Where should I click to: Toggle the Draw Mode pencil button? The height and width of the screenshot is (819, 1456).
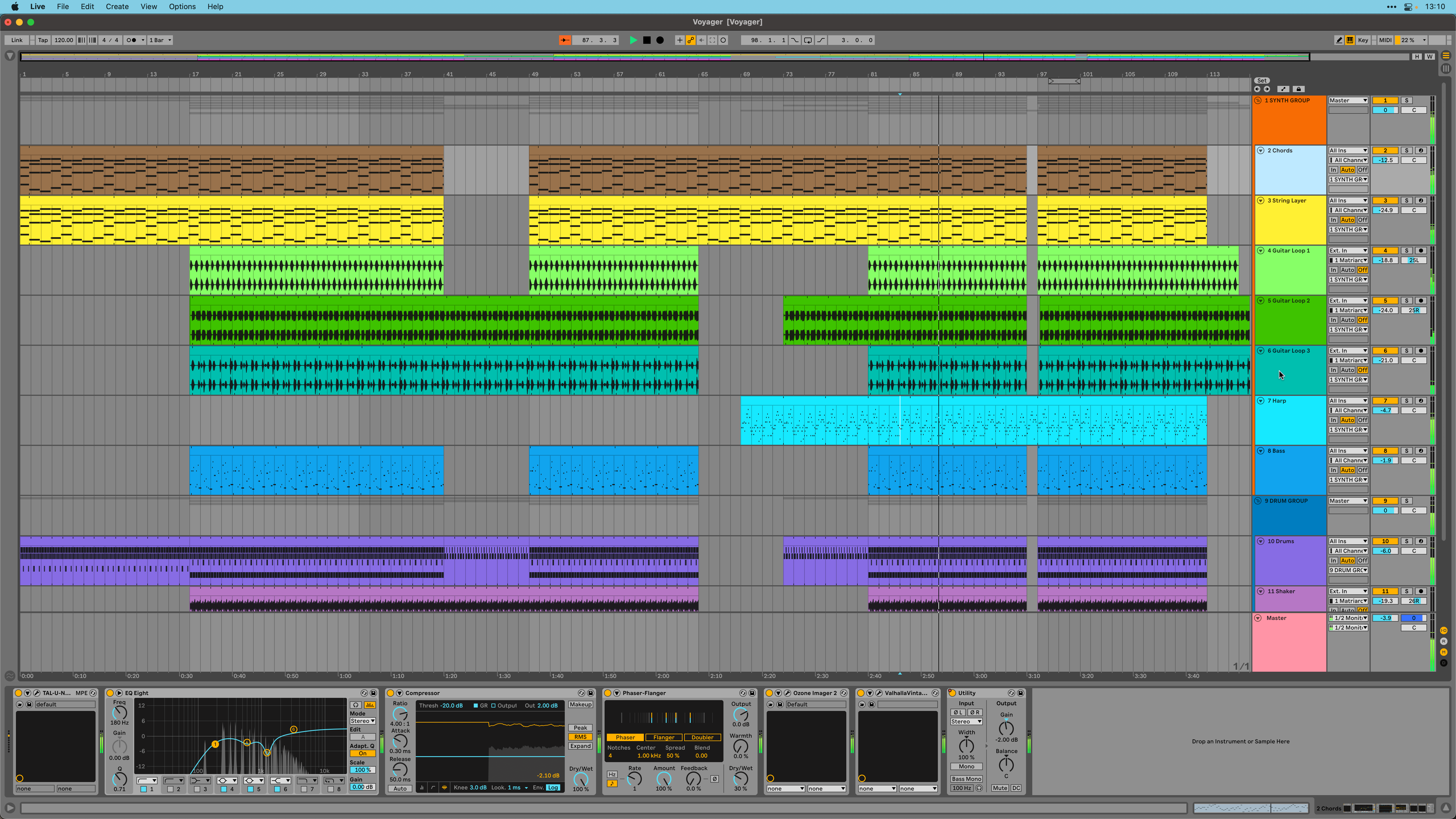1339,40
